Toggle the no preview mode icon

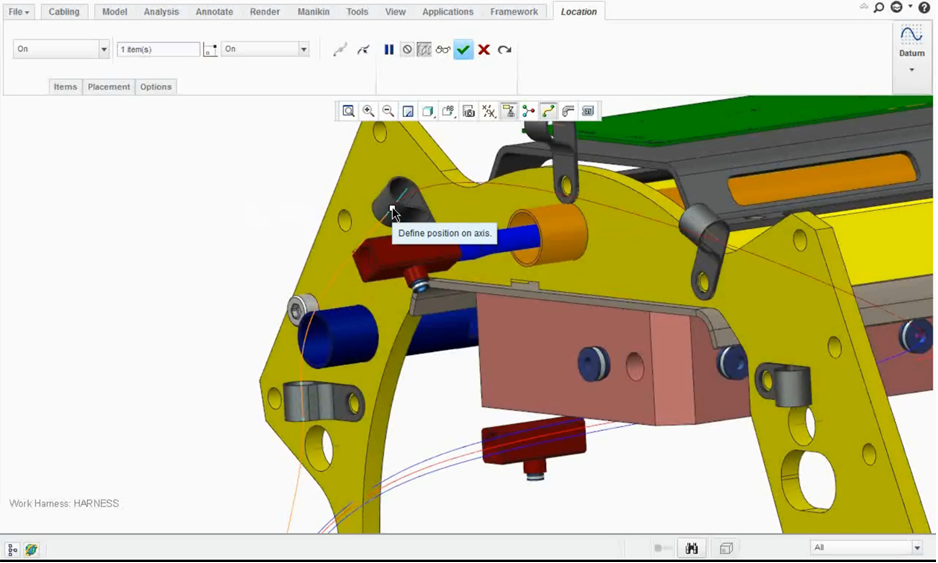[x=407, y=50]
